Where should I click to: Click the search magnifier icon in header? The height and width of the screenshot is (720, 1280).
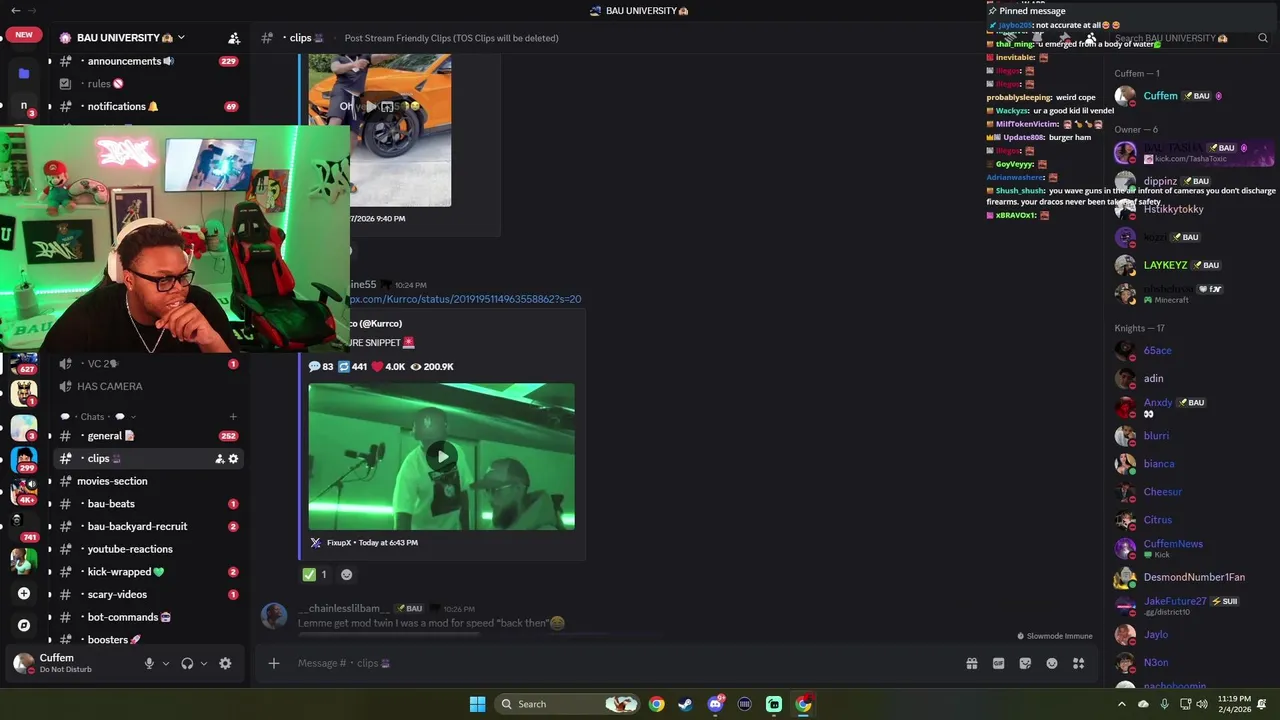pos(1263,38)
